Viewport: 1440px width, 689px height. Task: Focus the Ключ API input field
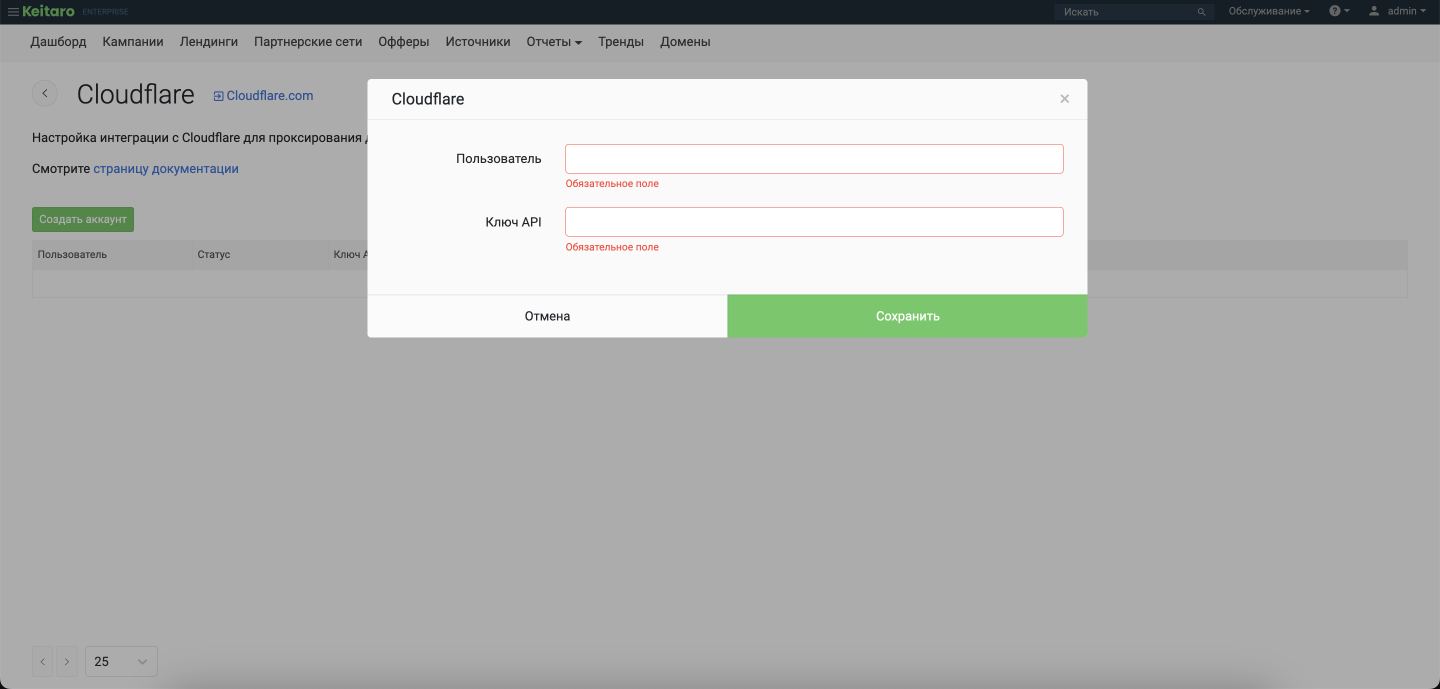[x=814, y=222]
